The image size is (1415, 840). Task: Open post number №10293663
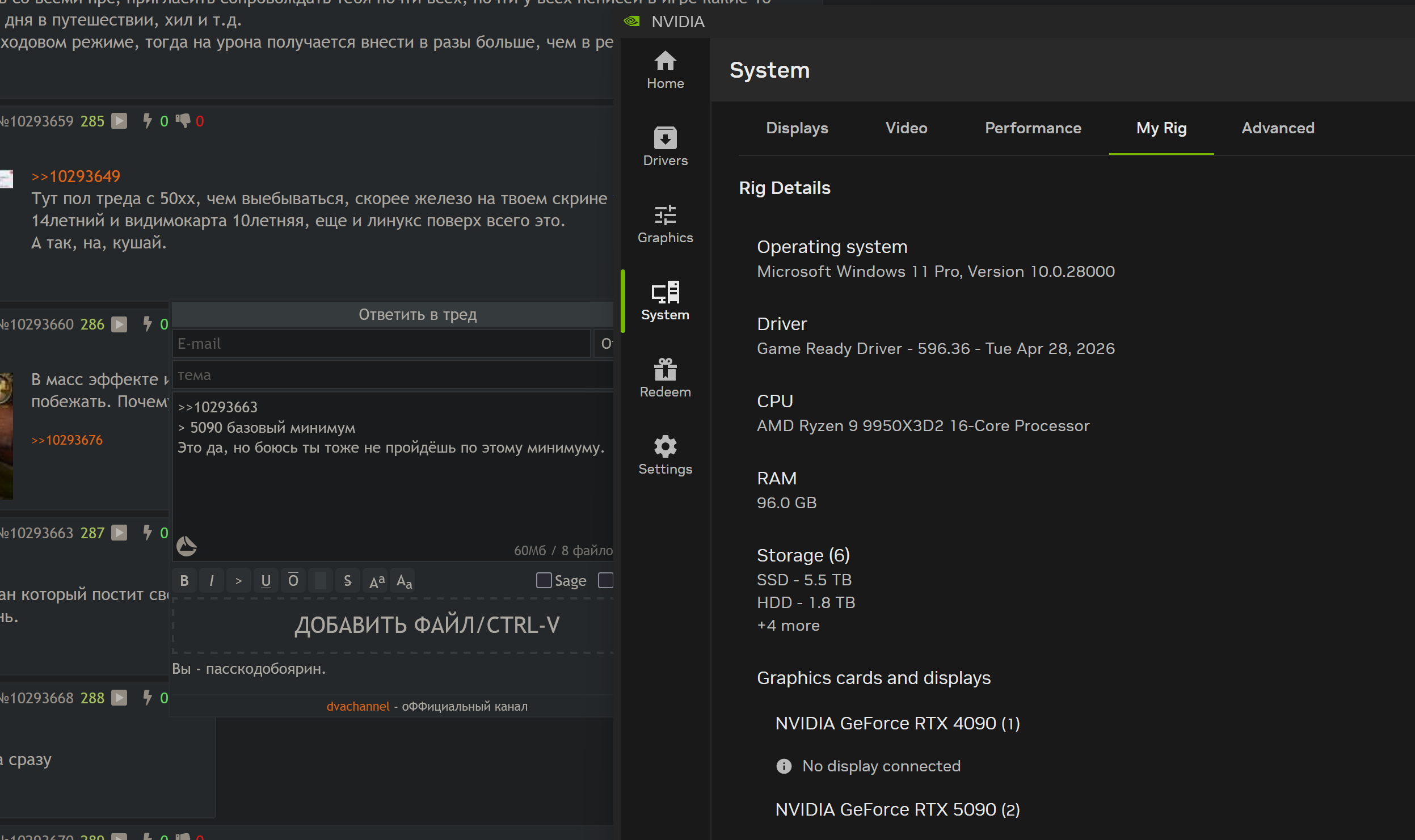pyautogui.click(x=37, y=533)
